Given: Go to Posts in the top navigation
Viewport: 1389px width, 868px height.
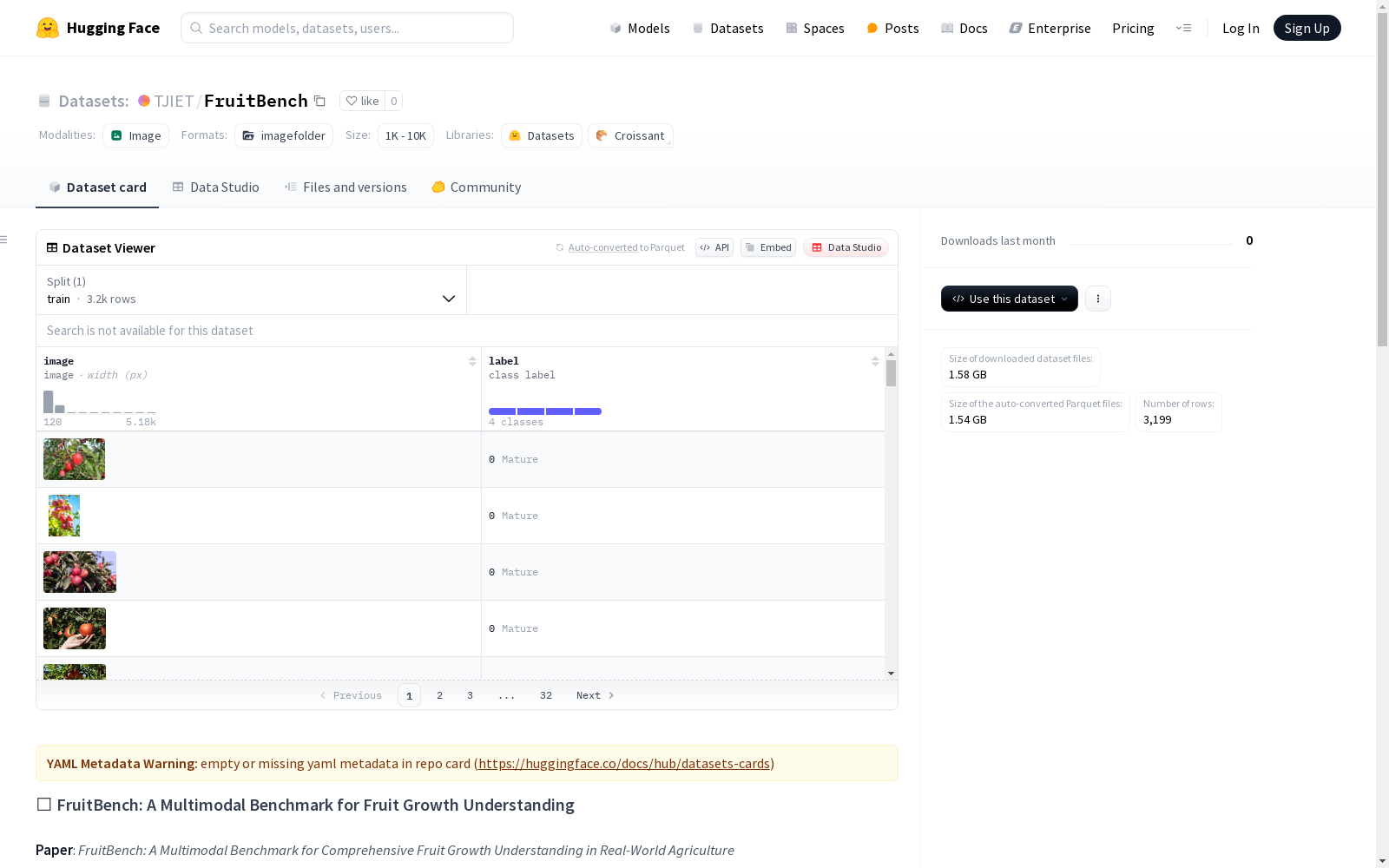Looking at the screenshot, I should (x=892, y=28).
